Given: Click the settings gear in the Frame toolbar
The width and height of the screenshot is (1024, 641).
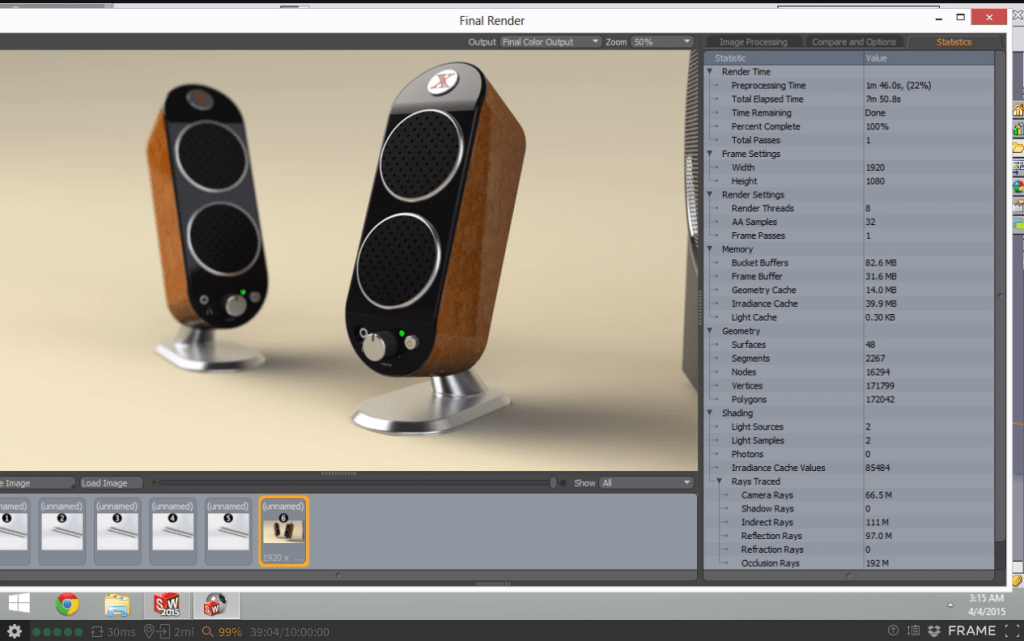Looking at the screenshot, I should coord(14,630).
